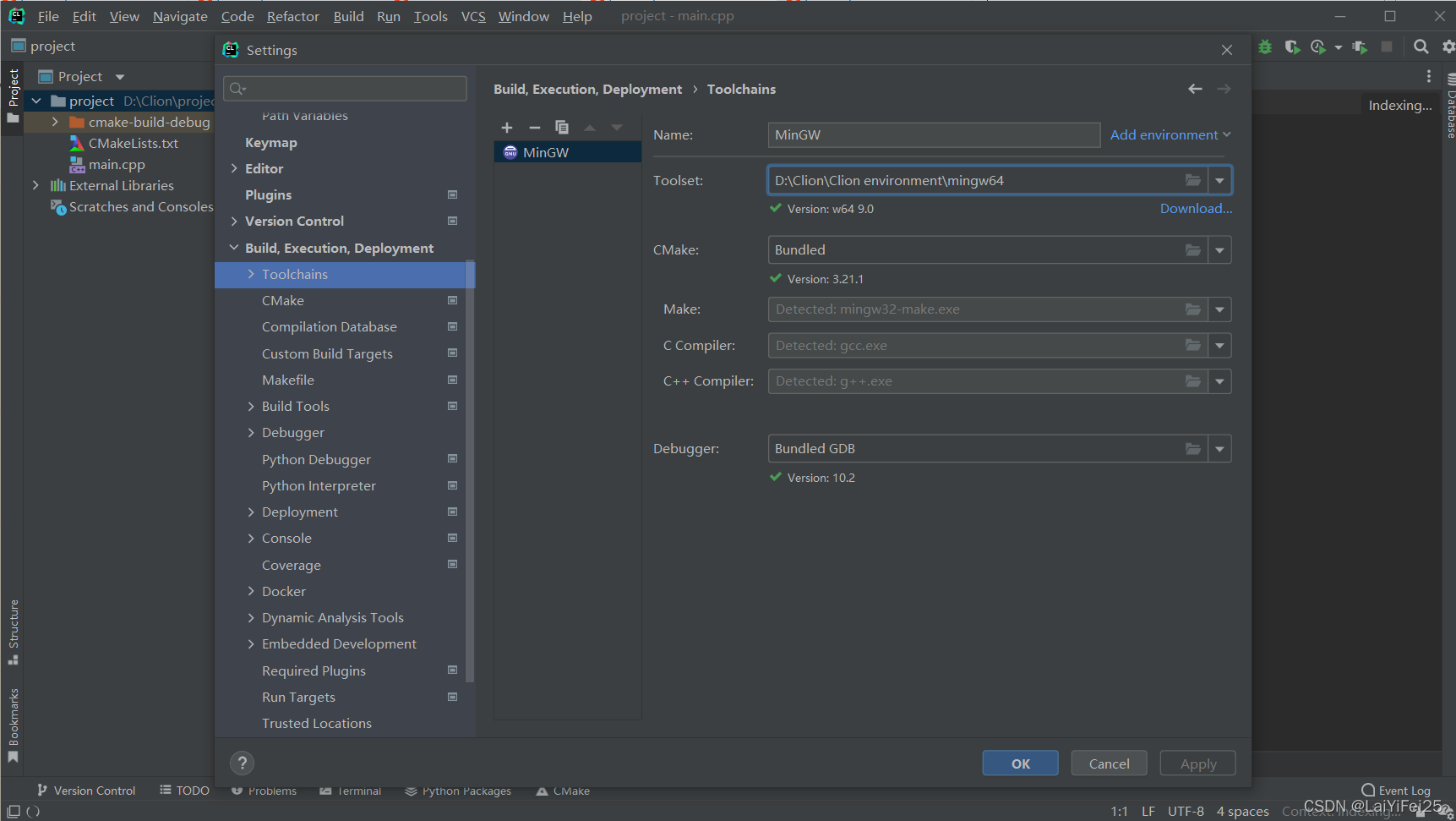1456x821 pixels.
Task: Expand cmake-build-debug folder in project tree
Action: point(55,123)
